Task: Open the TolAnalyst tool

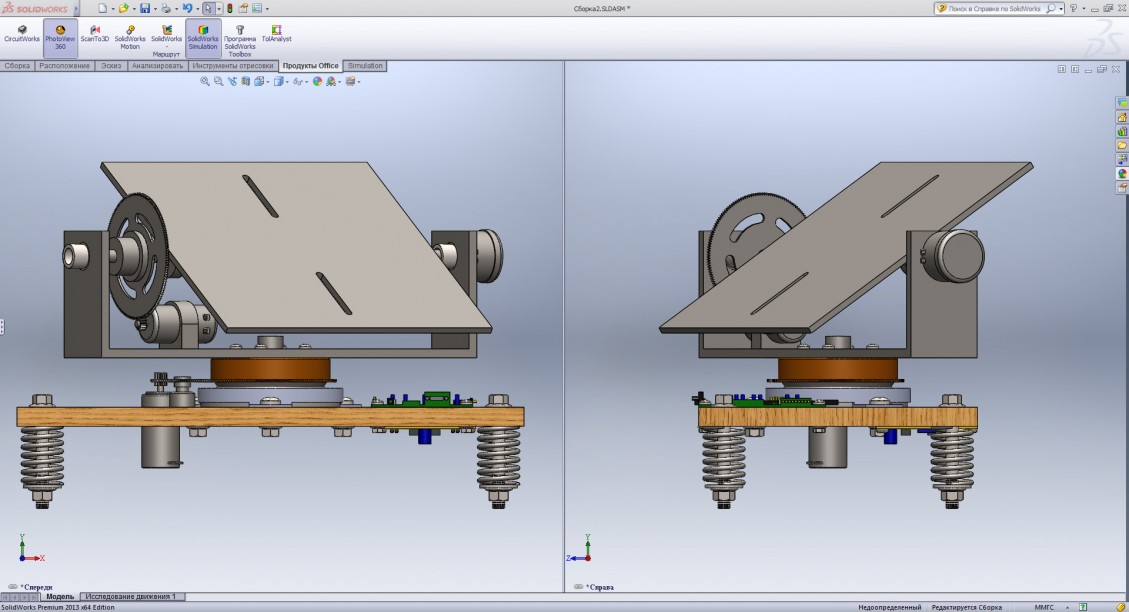Action: (276, 34)
